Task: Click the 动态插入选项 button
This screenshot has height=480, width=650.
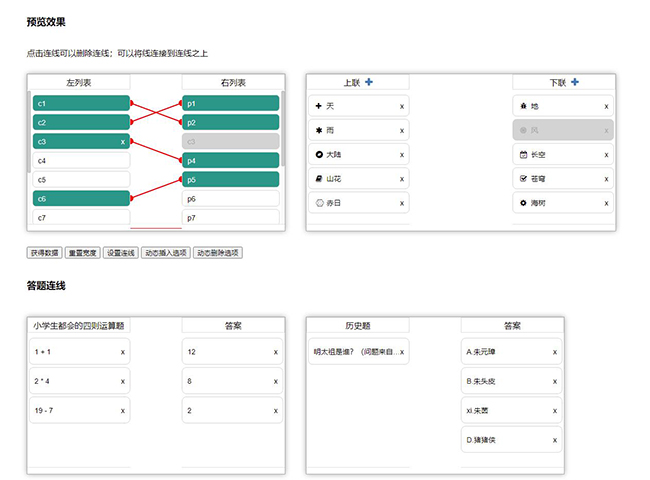Action: click(x=165, y=253)
